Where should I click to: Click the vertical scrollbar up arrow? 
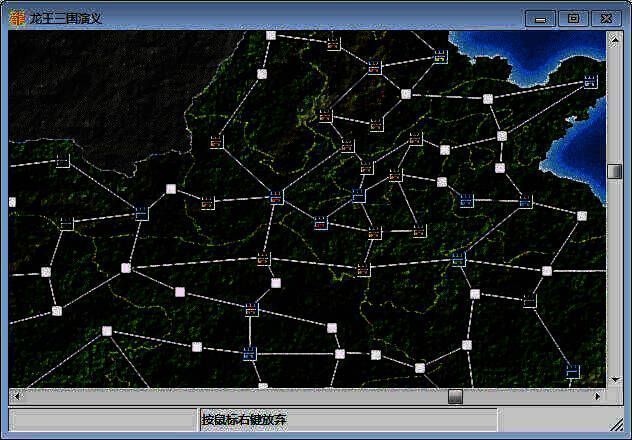click(x=614, y=40)
